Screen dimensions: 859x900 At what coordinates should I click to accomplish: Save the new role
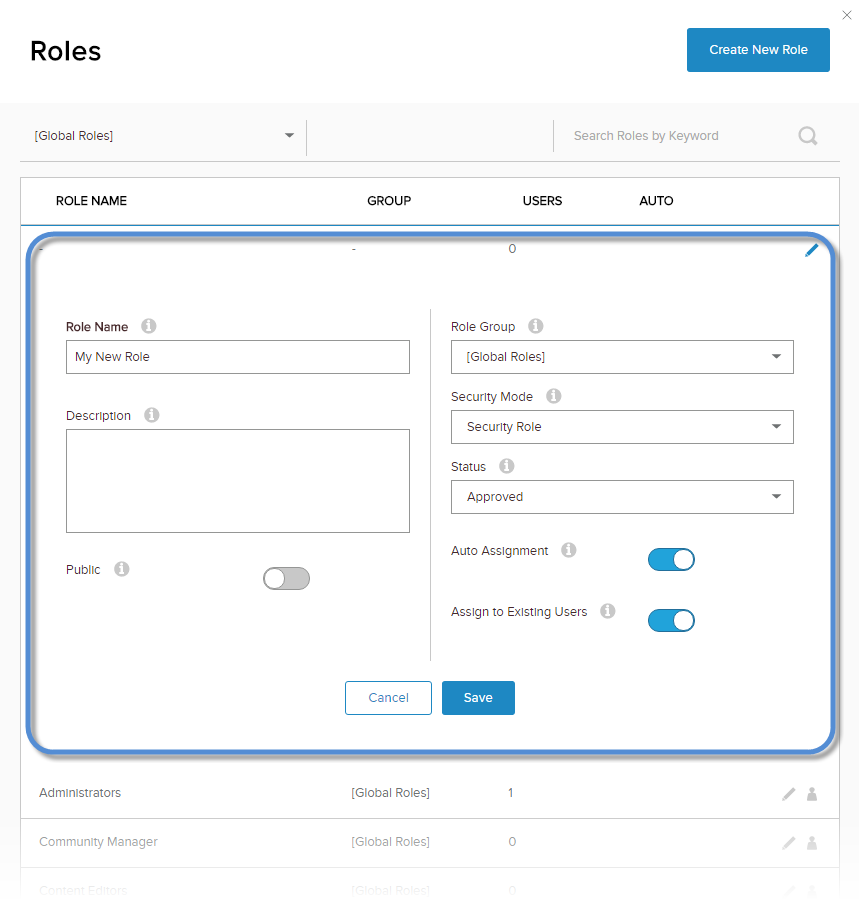[478, 698]
